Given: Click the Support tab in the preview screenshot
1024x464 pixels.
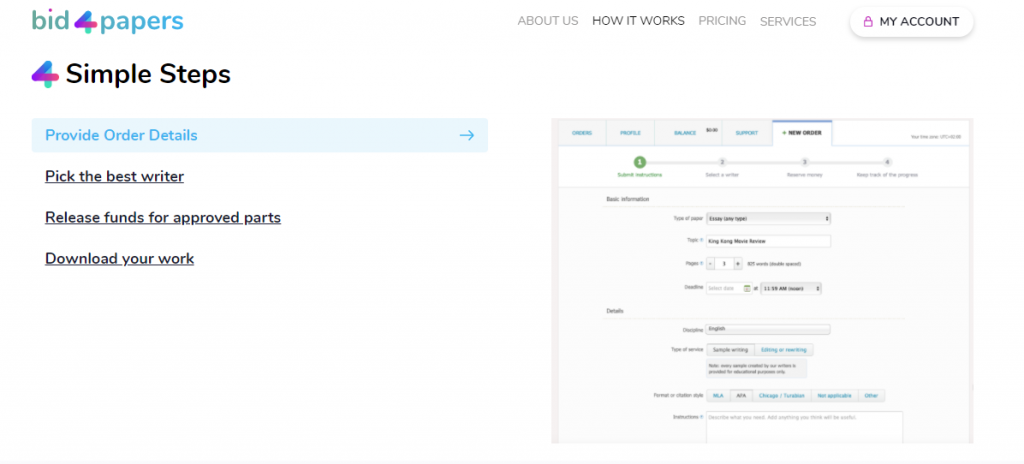Looking at the screenshot, I should pos(746,133).
